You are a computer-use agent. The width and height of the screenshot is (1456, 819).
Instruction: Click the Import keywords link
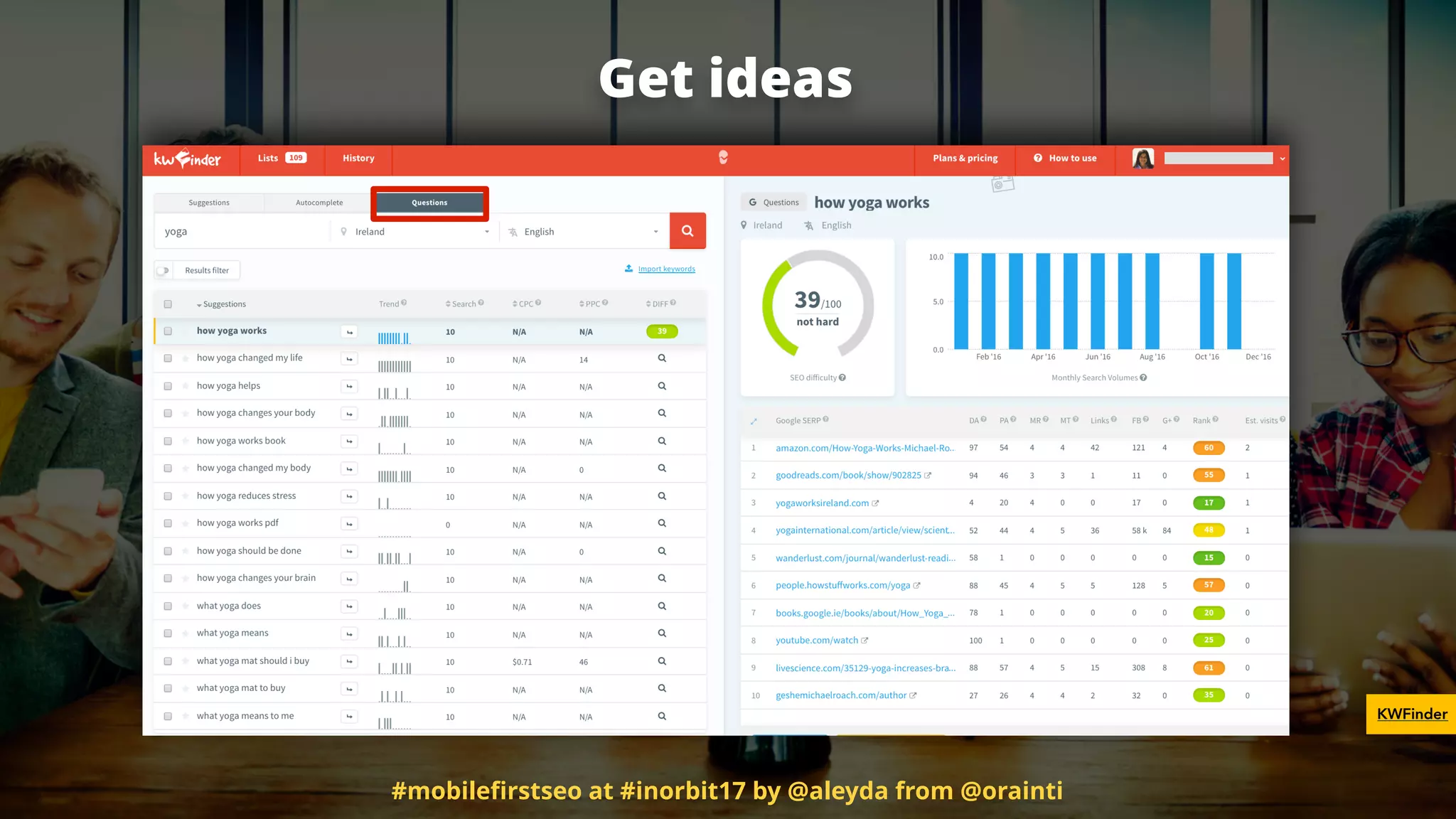[x=666, y=269]
